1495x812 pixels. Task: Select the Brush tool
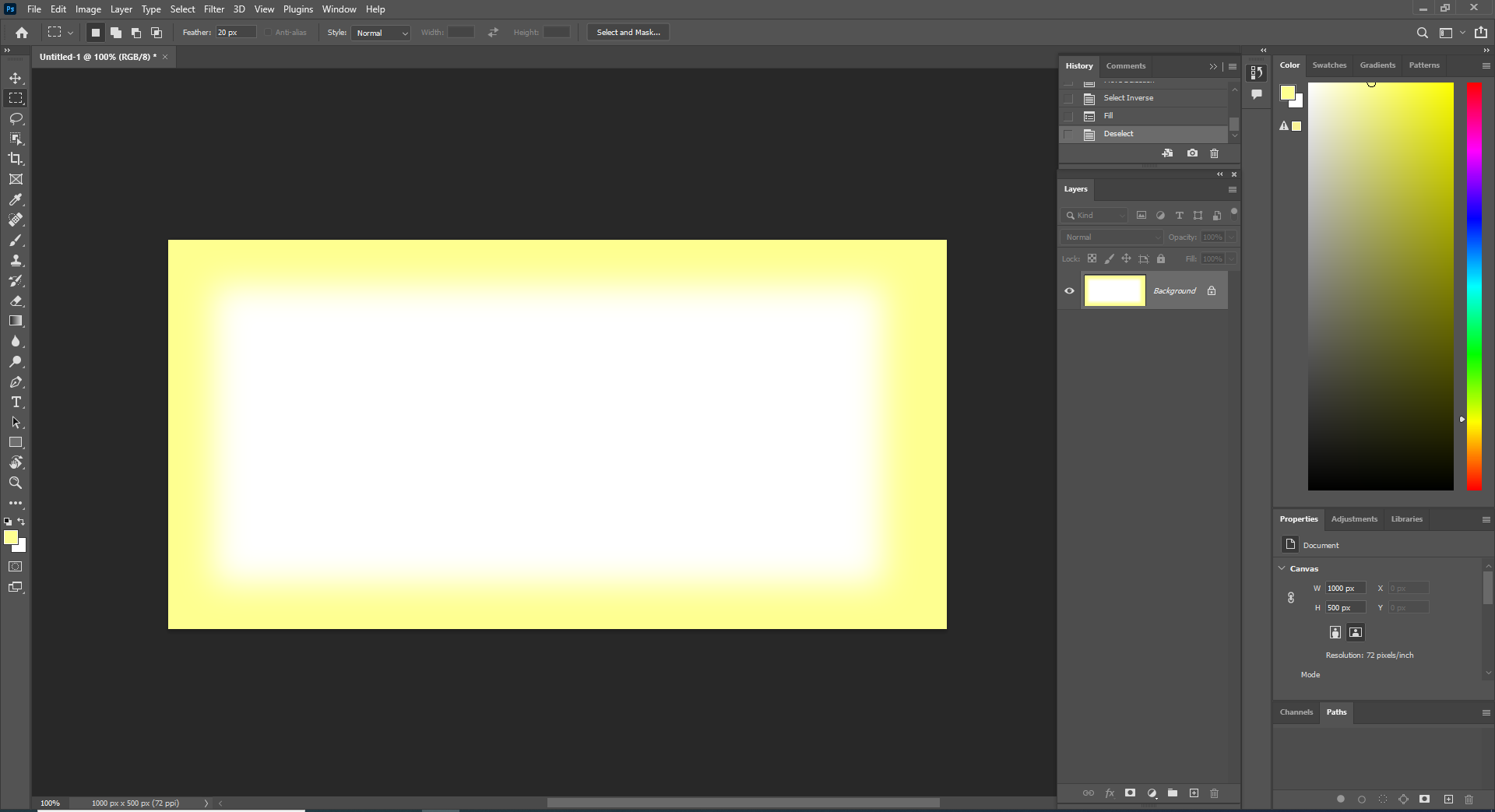16,240
